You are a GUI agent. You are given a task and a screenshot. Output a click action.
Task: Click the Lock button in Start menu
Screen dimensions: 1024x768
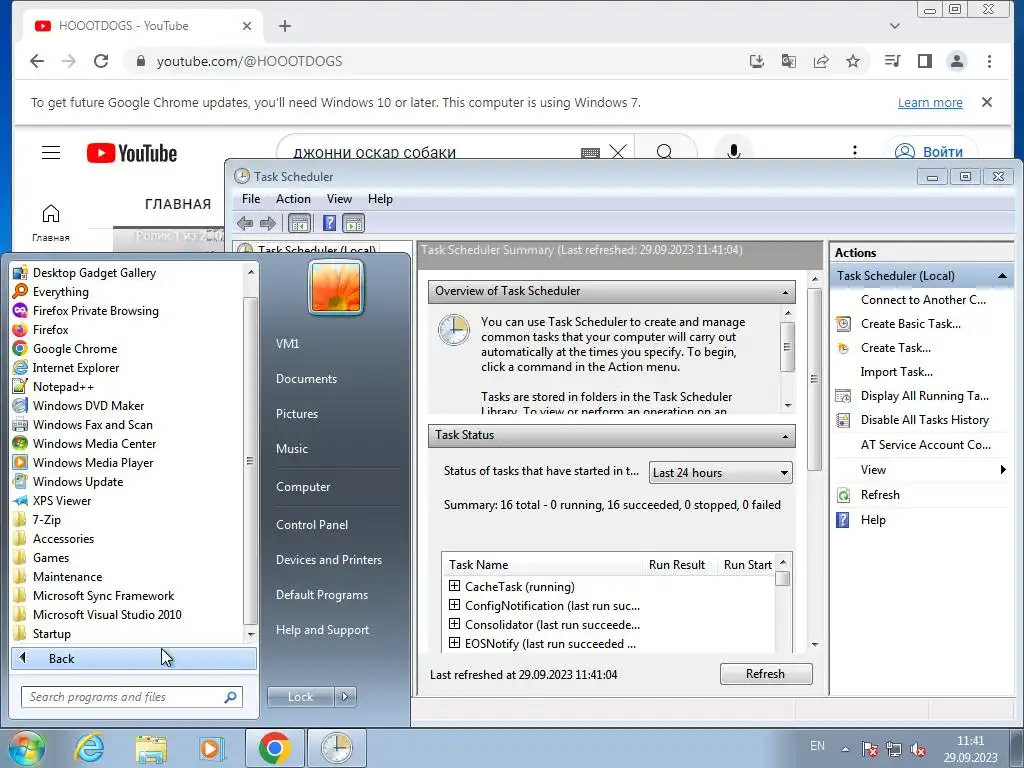pyautogui.click(x=300, y=697)
